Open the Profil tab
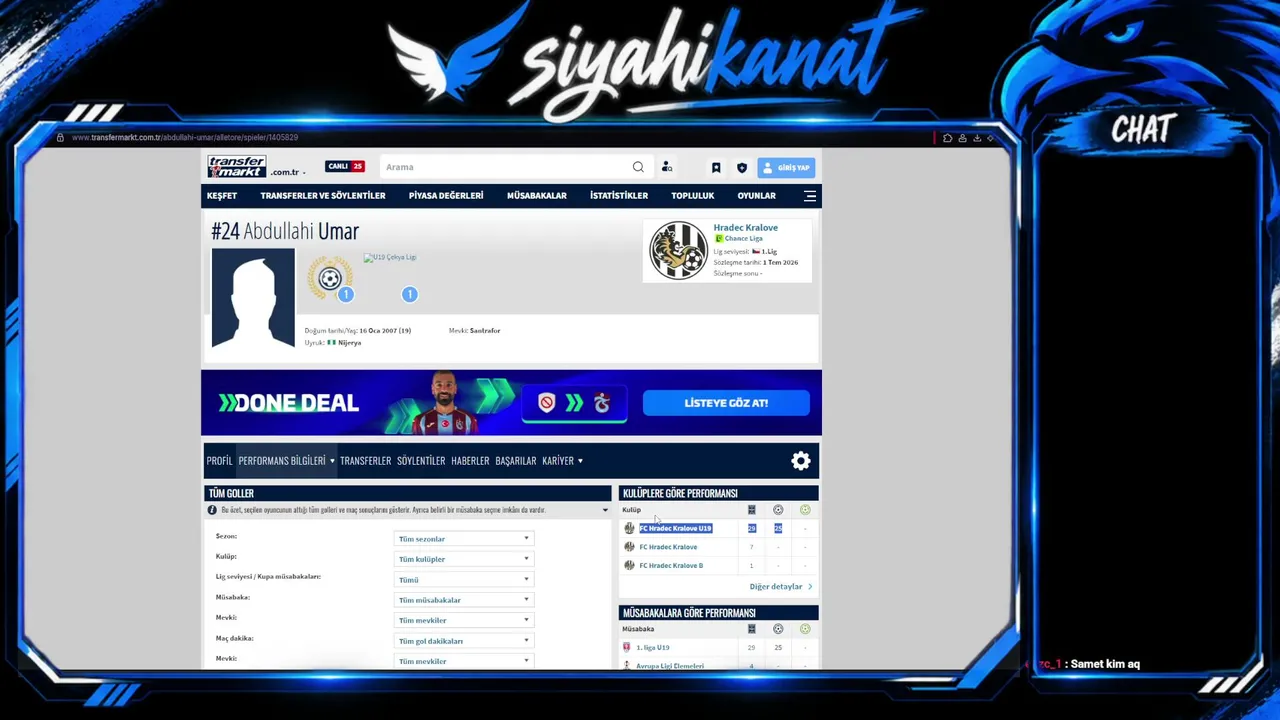 pos(219,461)
